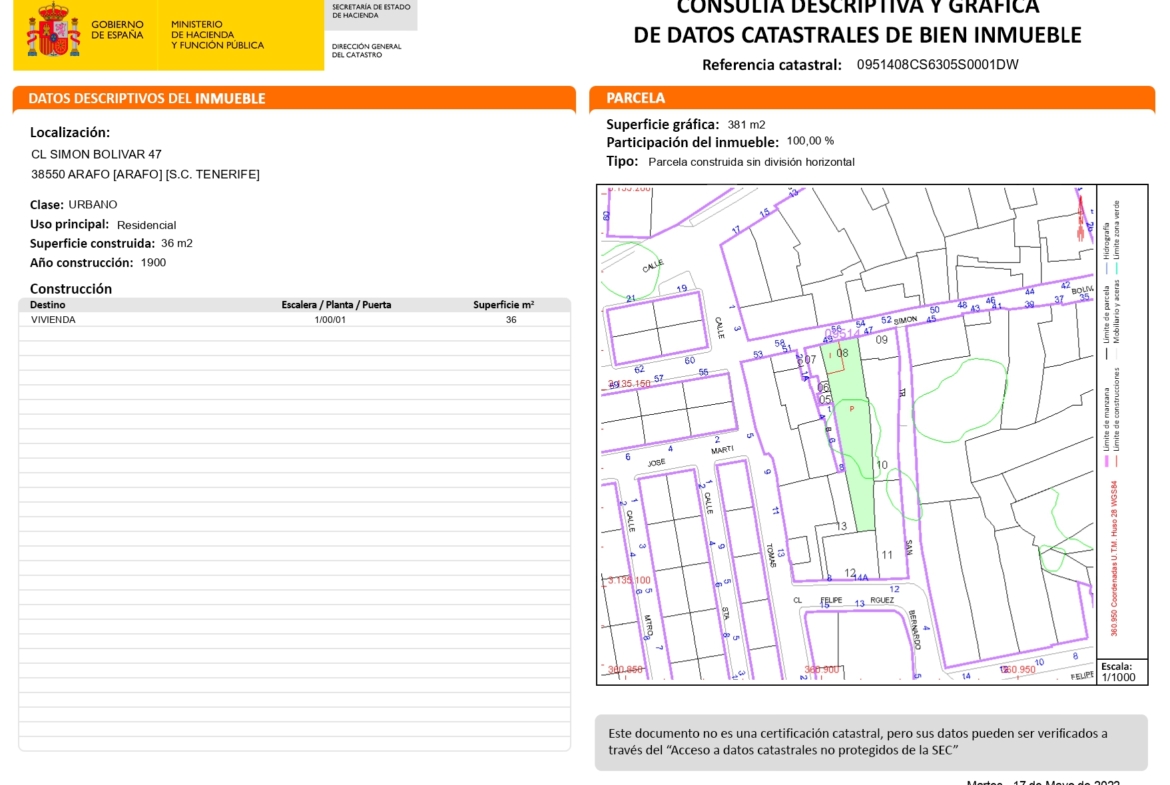The width and height of the screenshot is (1170, 785).
Task: Click 'Dirección General del Catastro' text
Action: click(x=366, y=50)
